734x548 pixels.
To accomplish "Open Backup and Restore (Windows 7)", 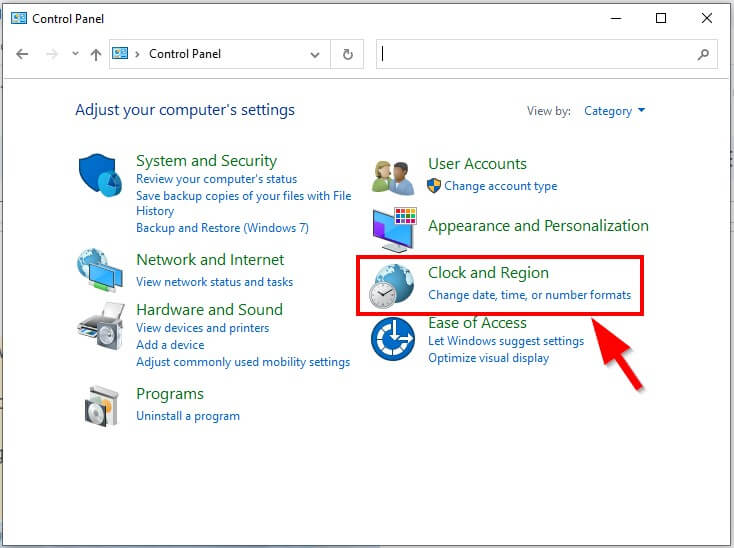I will tap(222, 228).
